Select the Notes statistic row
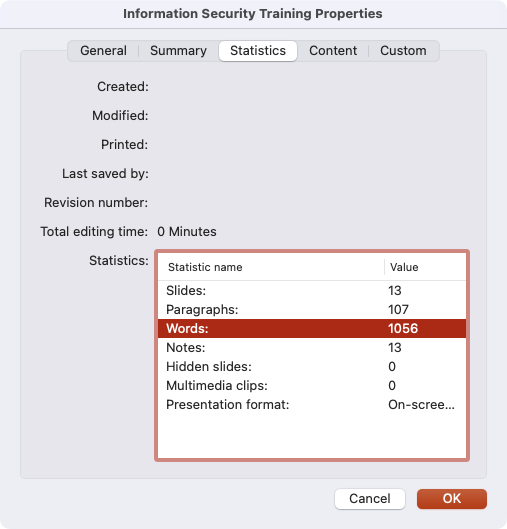Image resolution: width=507 pixels, height=529 pixels. tap(312, 347)
